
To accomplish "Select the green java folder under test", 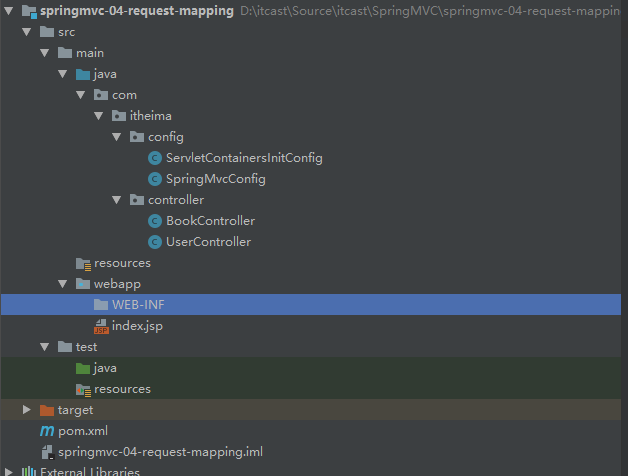I will [105, 368].
